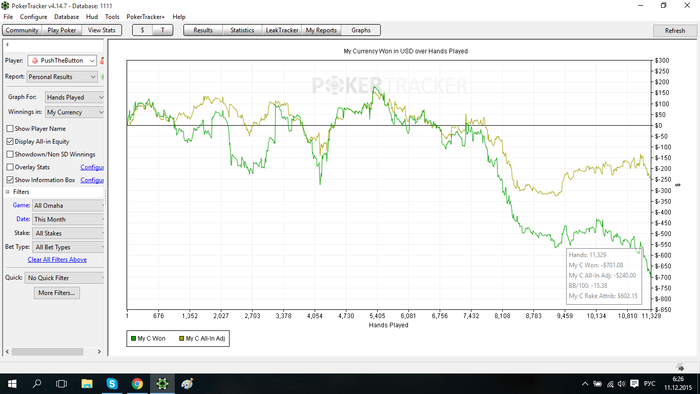This screenshot has width=700, height=394.
Task: Open the Help menu
Action: pyautogui.click(x=179, y=17)
